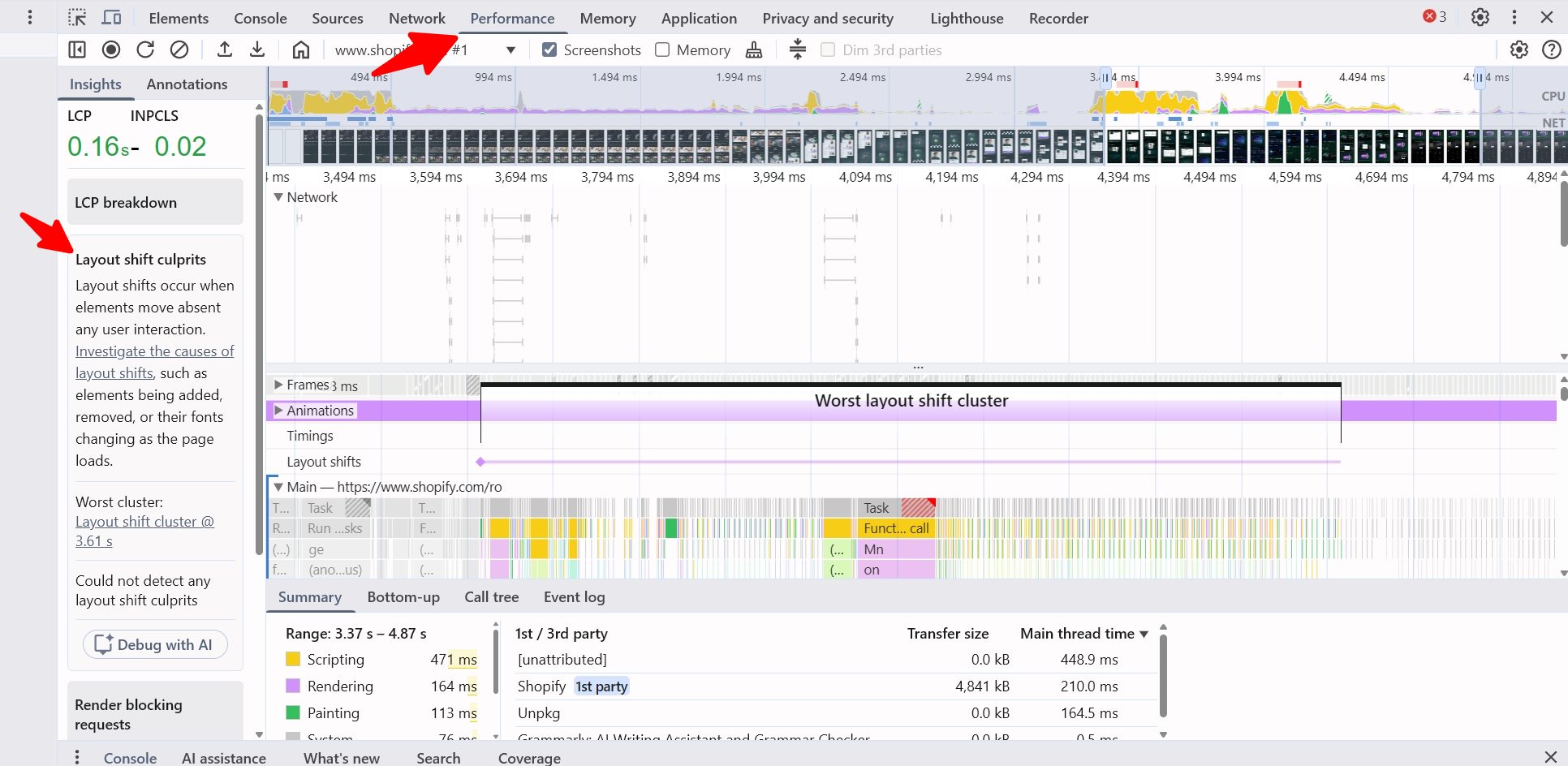This screenshot has height=766, width=1568.
Task: Click the collect garbage icon
Action: tap(754, 50)
